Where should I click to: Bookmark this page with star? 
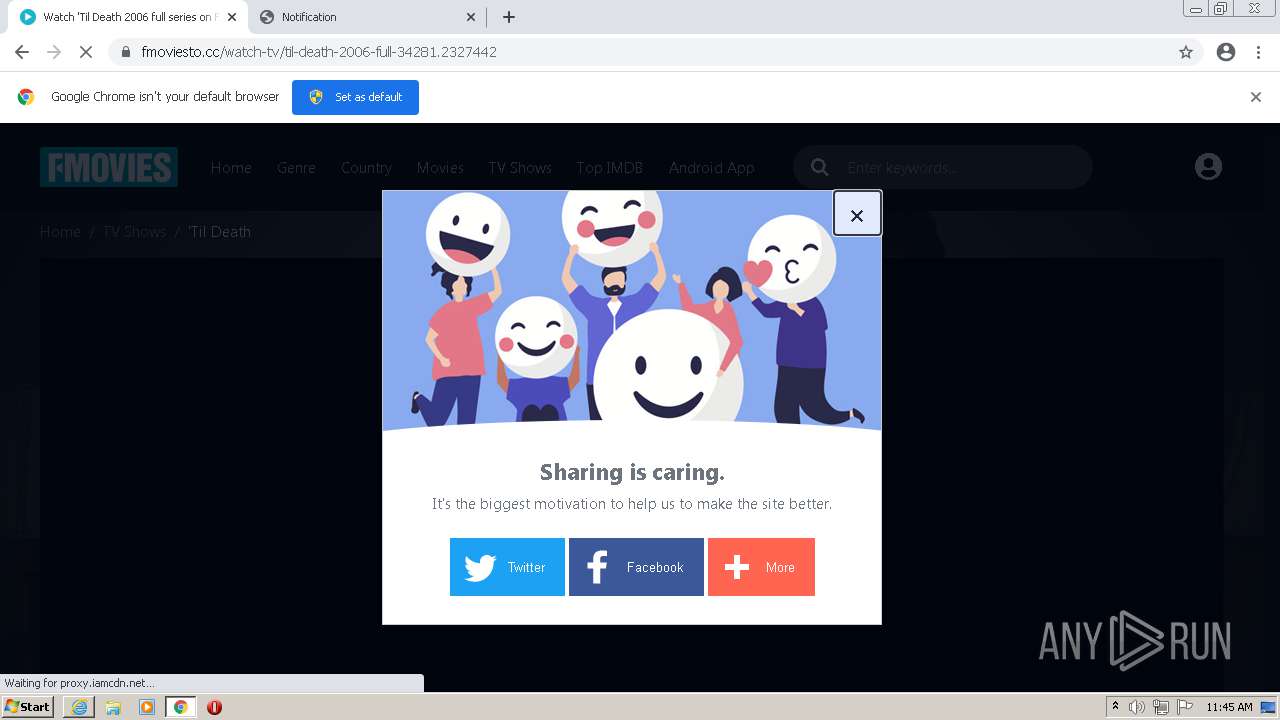(1186, 52)
